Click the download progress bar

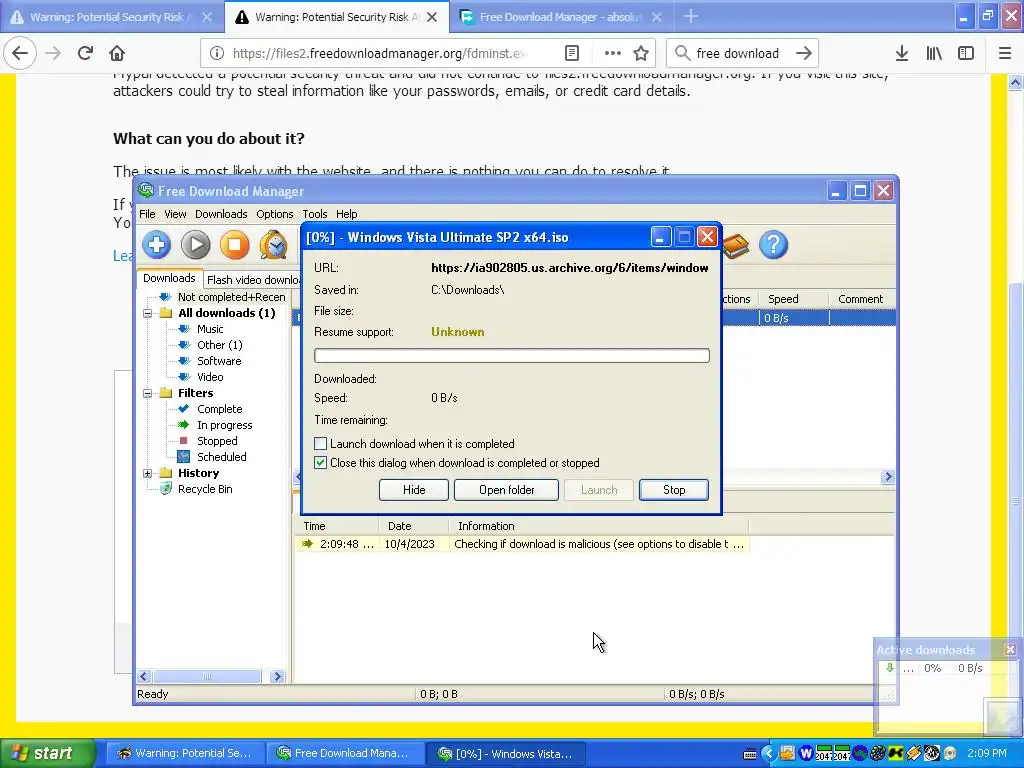511,355
